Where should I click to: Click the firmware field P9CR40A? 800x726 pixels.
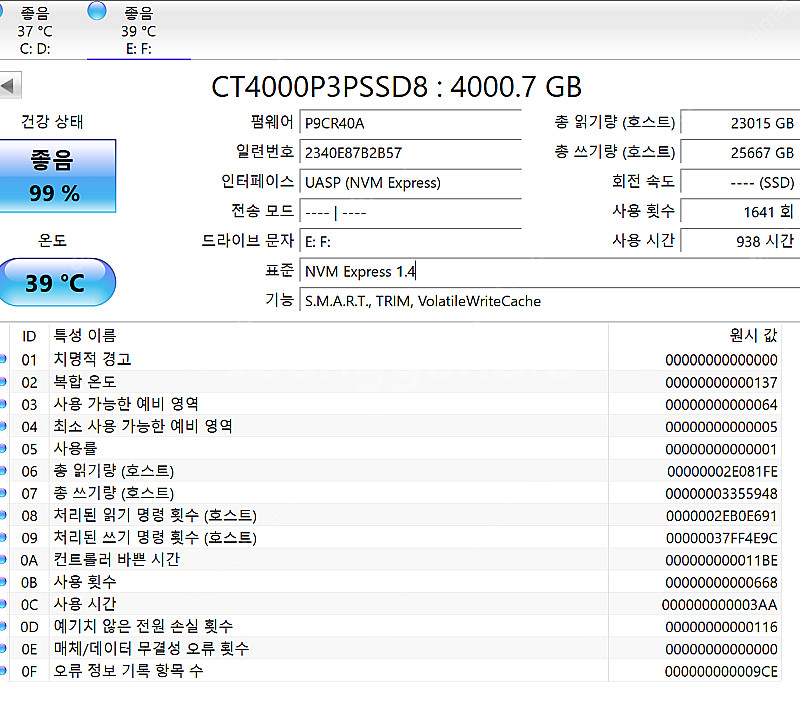click(x=410, y=123)
